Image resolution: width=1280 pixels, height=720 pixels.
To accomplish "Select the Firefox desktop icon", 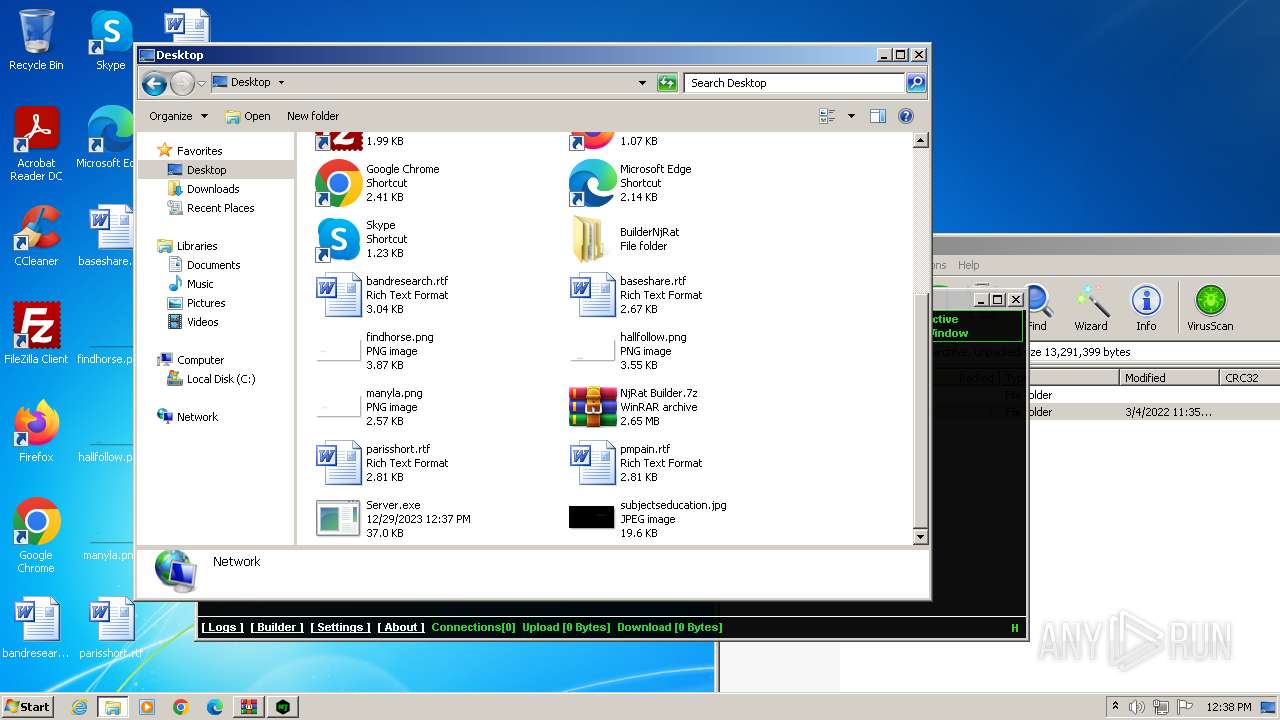I will tap(36, 431).
